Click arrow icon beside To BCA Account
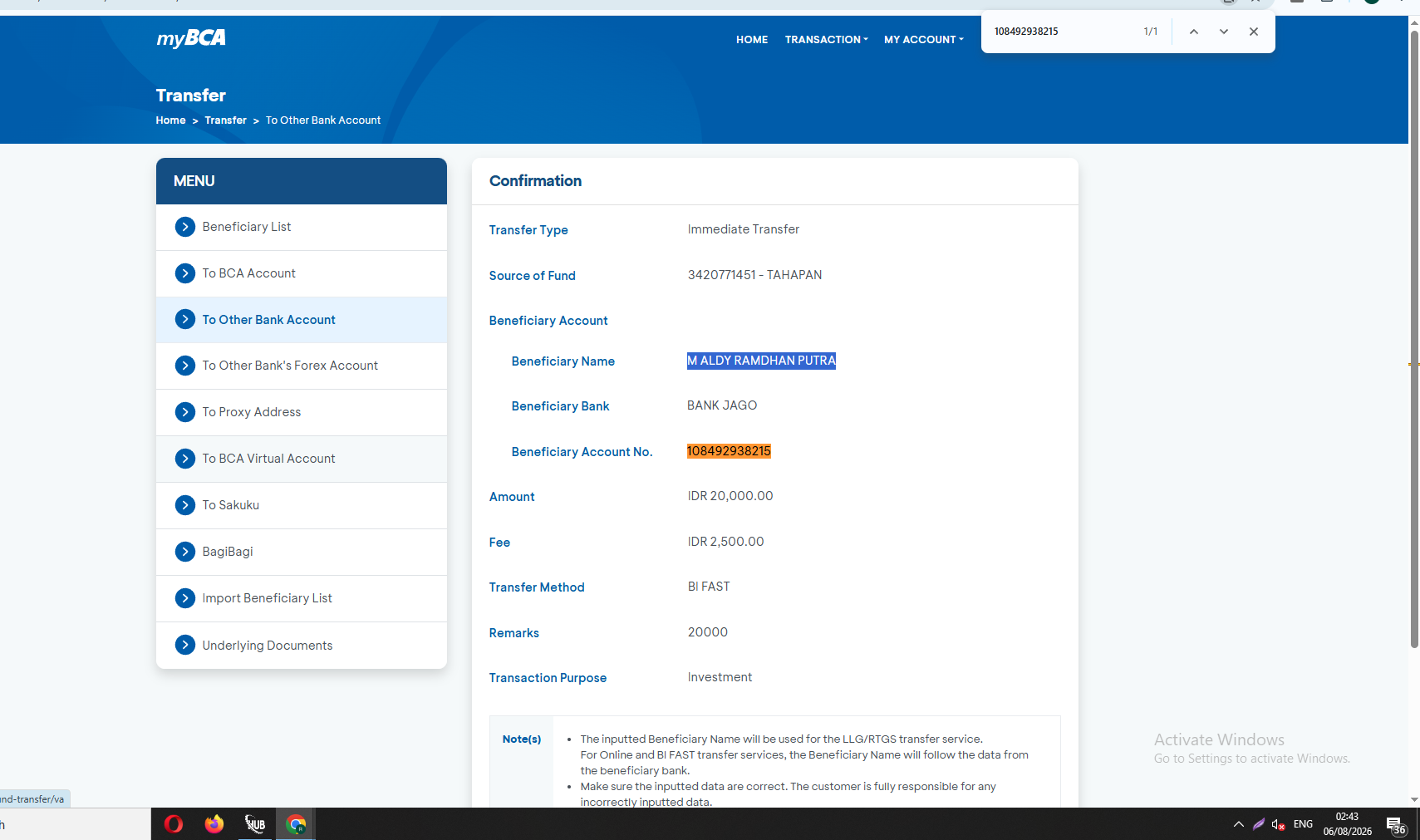 click(x=185, y=273)
